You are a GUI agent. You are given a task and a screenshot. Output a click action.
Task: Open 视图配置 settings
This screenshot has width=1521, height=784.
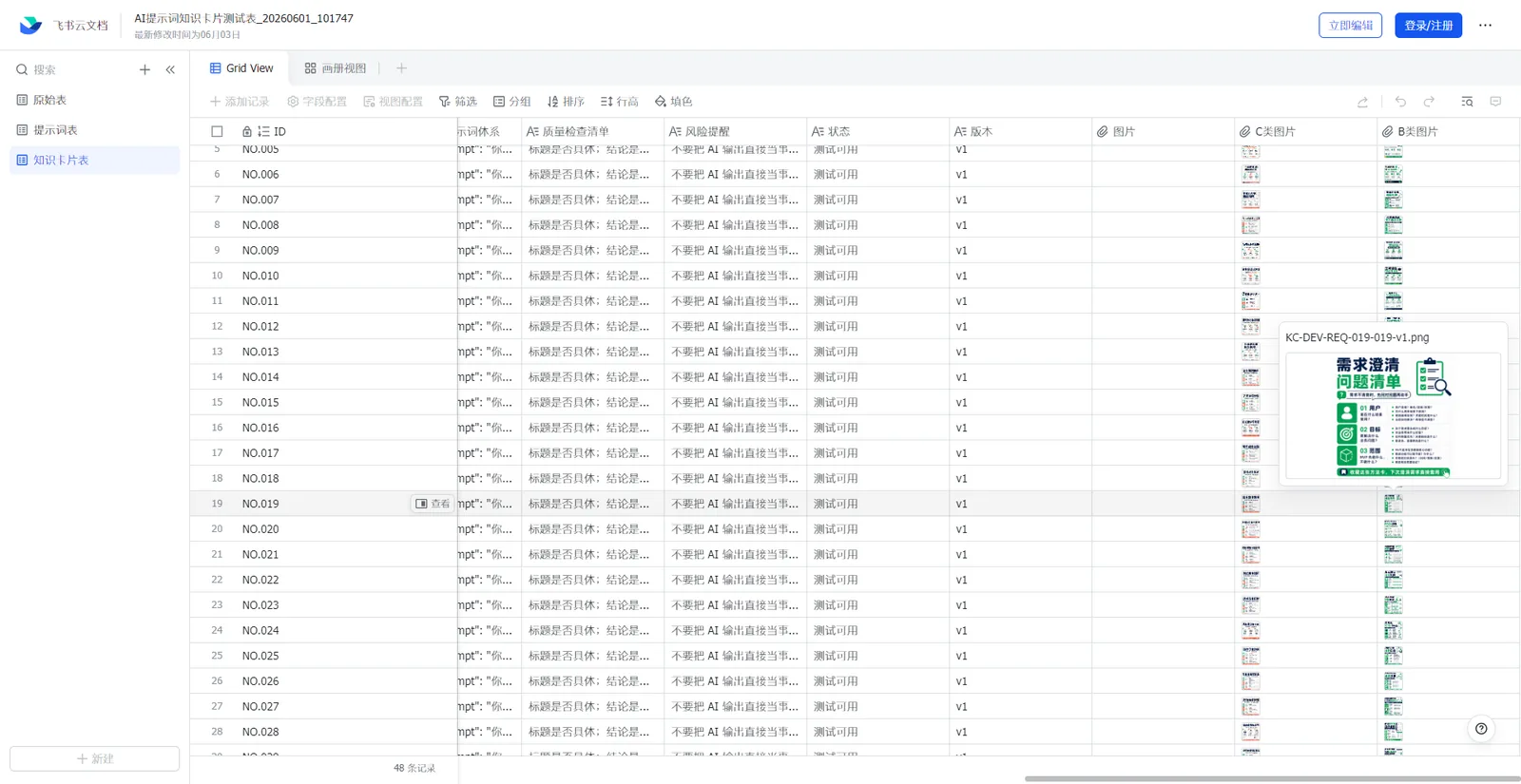(x=394, y=102)
